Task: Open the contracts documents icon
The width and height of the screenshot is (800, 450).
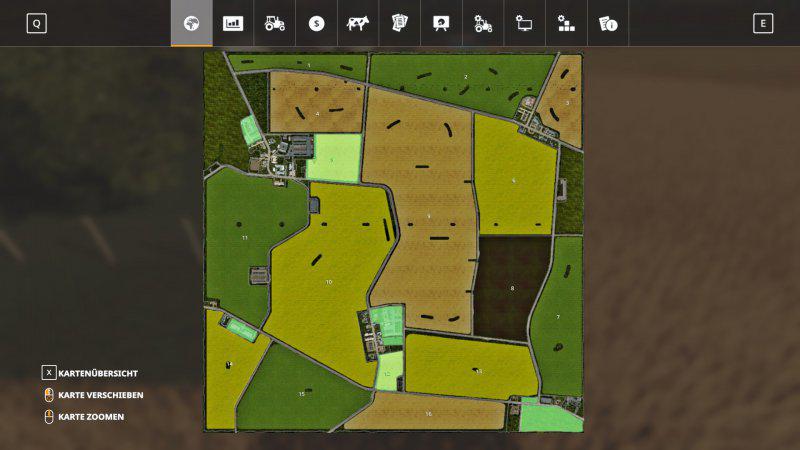Action: pyautogui.click(x=399, y=23)
